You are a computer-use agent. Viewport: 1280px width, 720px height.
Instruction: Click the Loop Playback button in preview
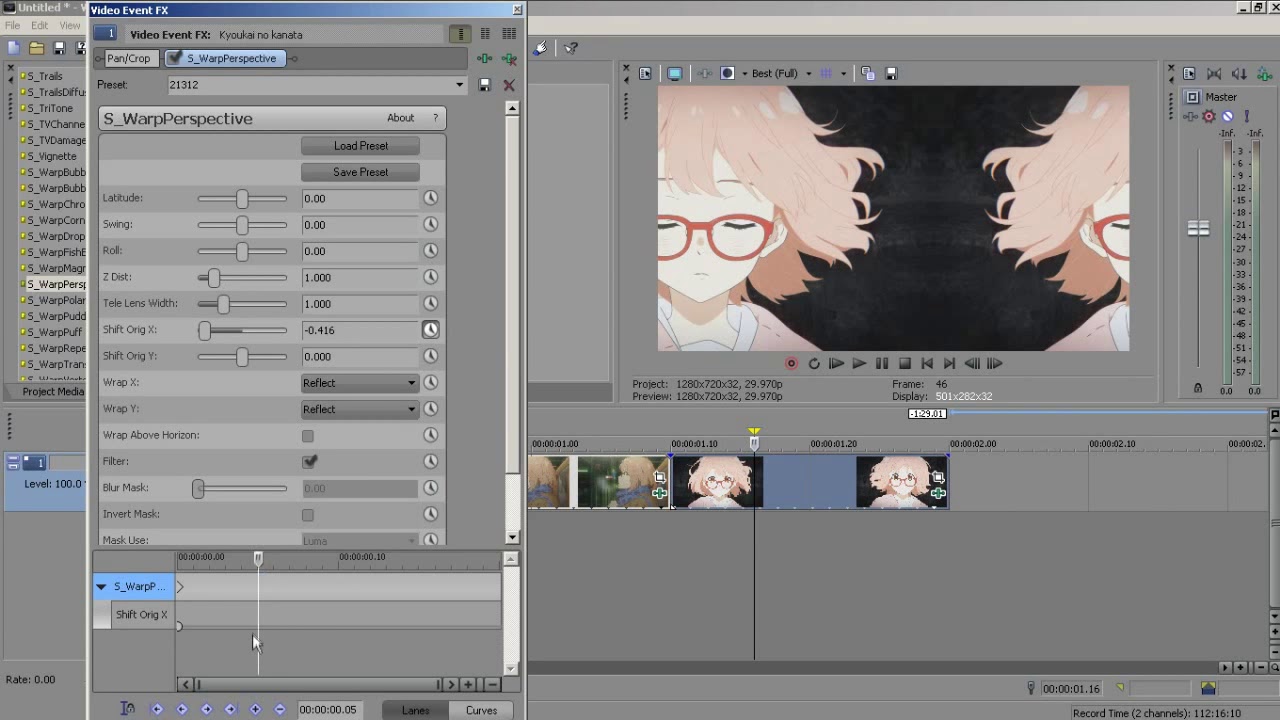[814, 364]
